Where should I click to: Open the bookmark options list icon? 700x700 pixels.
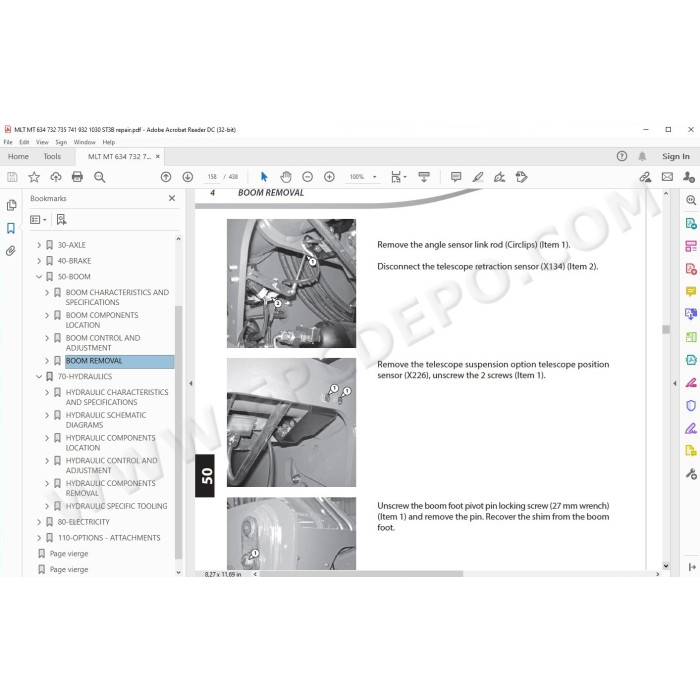point(38,220)
